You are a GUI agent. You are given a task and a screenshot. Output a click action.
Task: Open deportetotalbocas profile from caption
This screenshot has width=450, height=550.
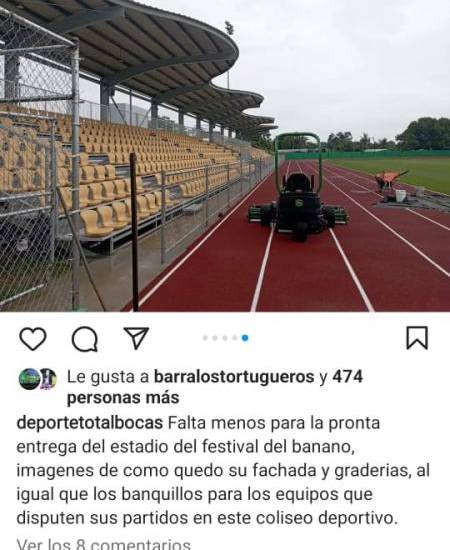pyautogui.click(x=89, y=423)
